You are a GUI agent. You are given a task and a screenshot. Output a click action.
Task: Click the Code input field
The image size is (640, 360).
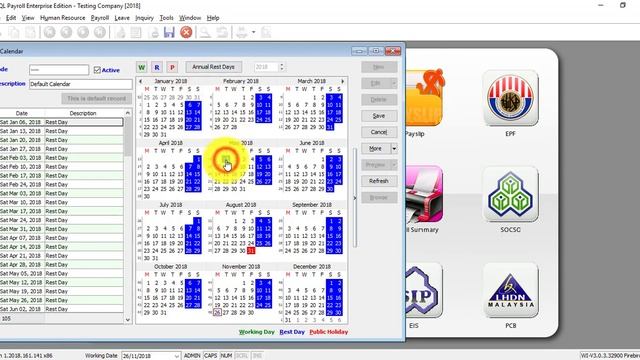(x=59, y=70)
